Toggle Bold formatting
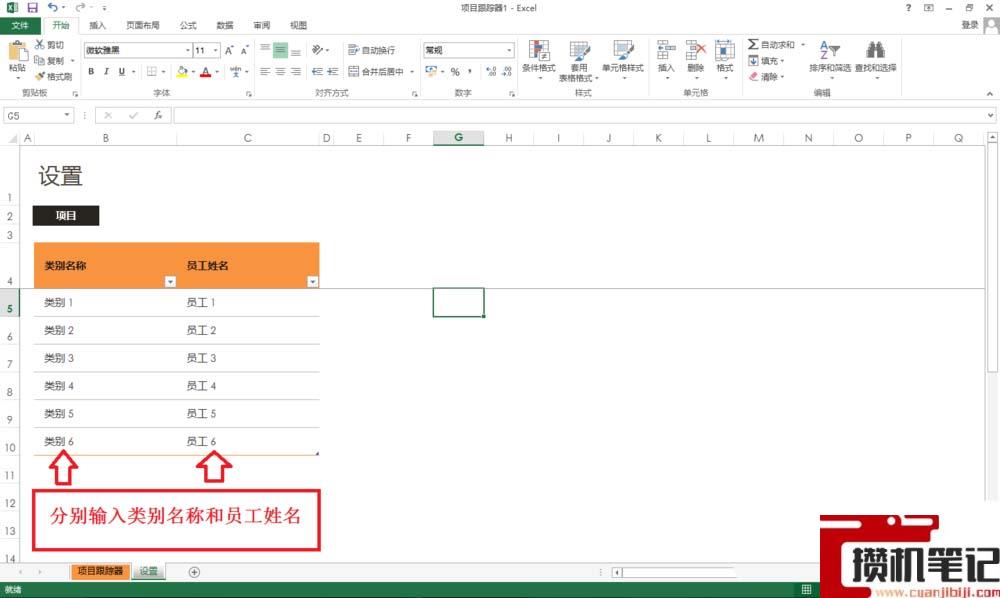This screenshot has height=598, width=1000. 91,71
